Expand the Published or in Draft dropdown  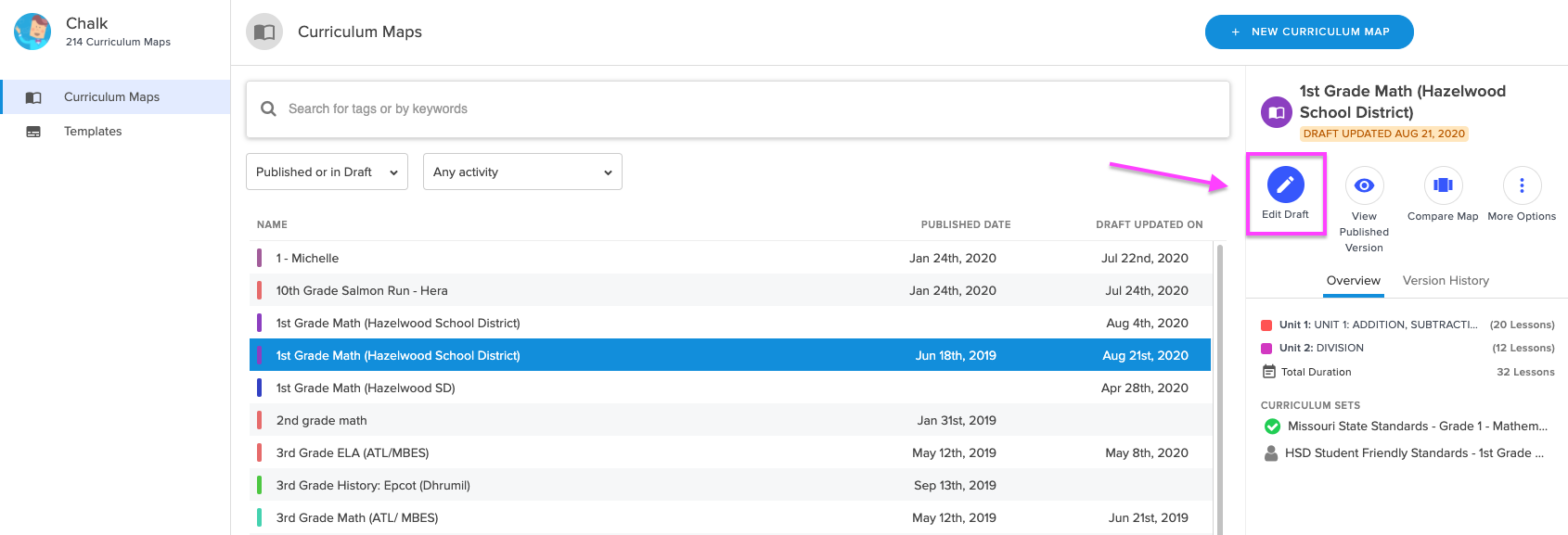327,172
